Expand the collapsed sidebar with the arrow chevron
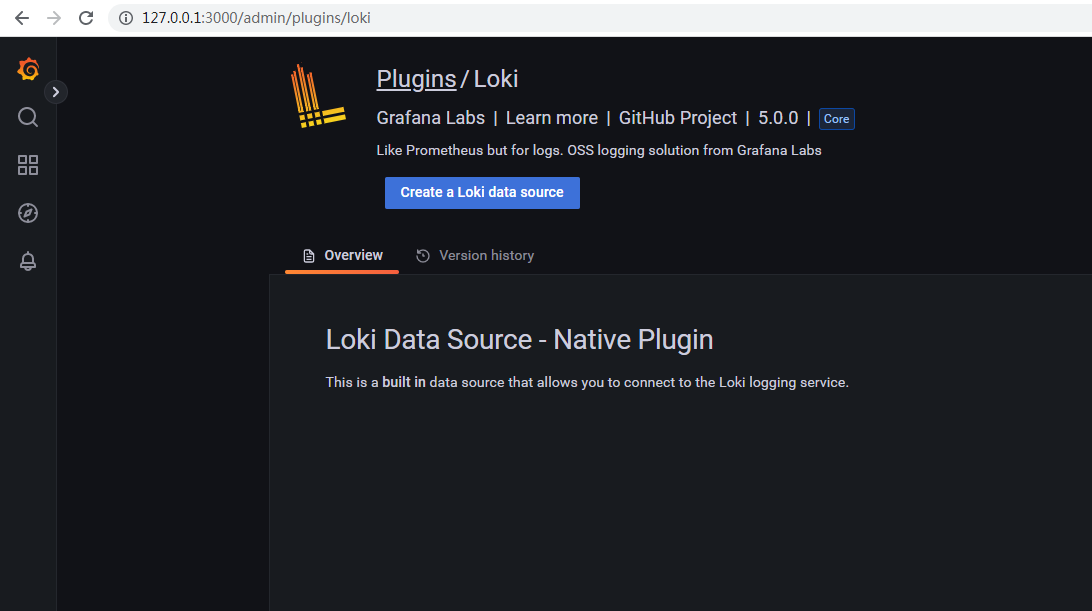This screenshot has height=611, width=1092. tap(56, 91)
